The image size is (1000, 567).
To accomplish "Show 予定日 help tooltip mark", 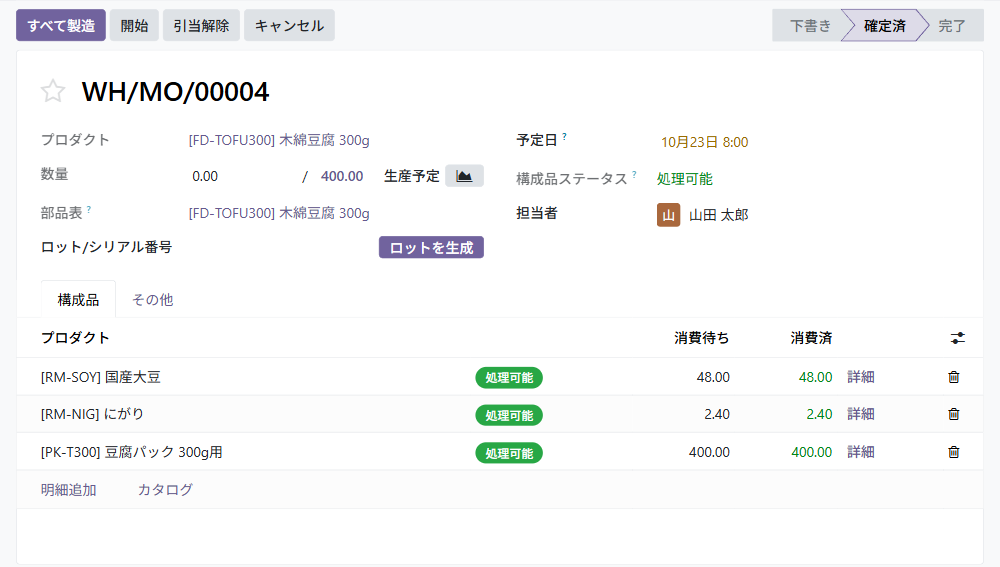I will click(564, 136).
